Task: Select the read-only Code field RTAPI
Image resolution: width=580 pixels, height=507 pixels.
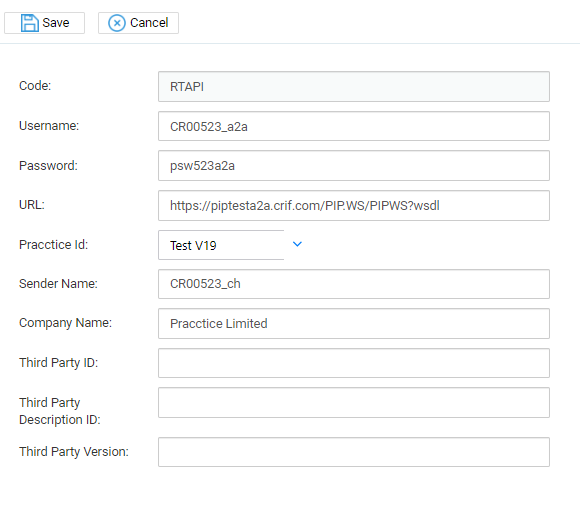Action: [354, 87]
